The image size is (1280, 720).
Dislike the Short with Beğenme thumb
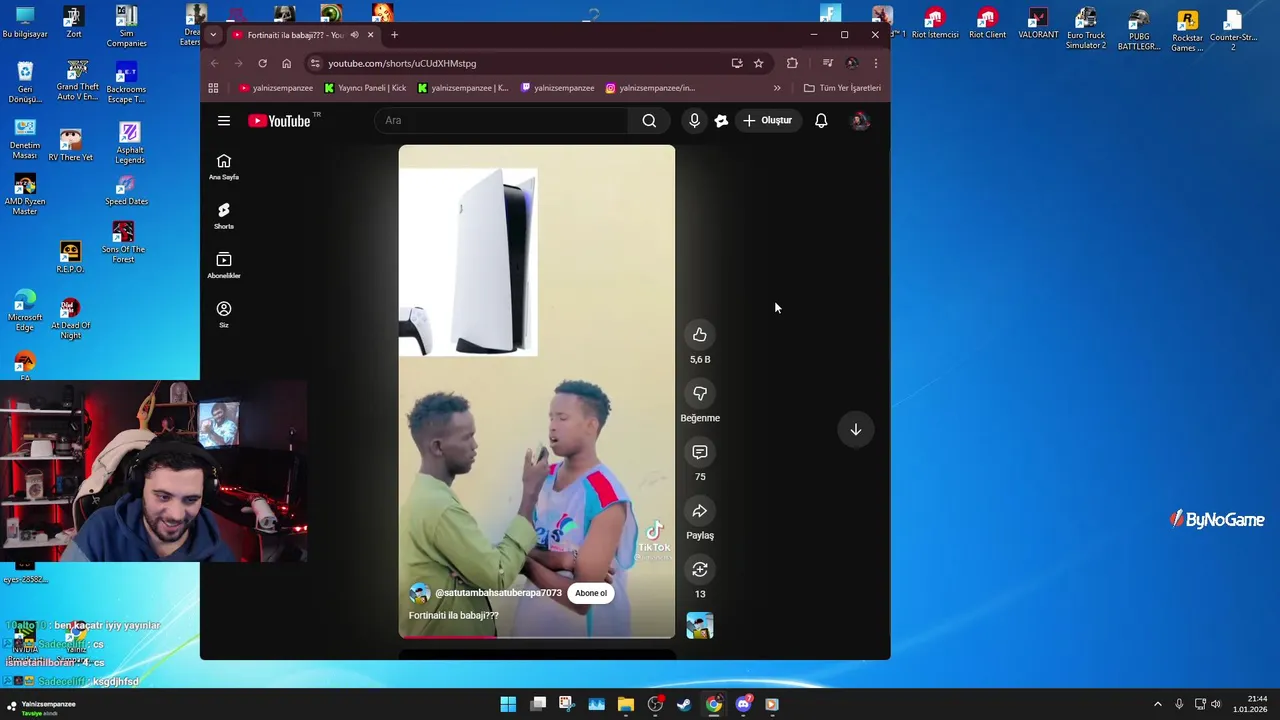point(700,393)
